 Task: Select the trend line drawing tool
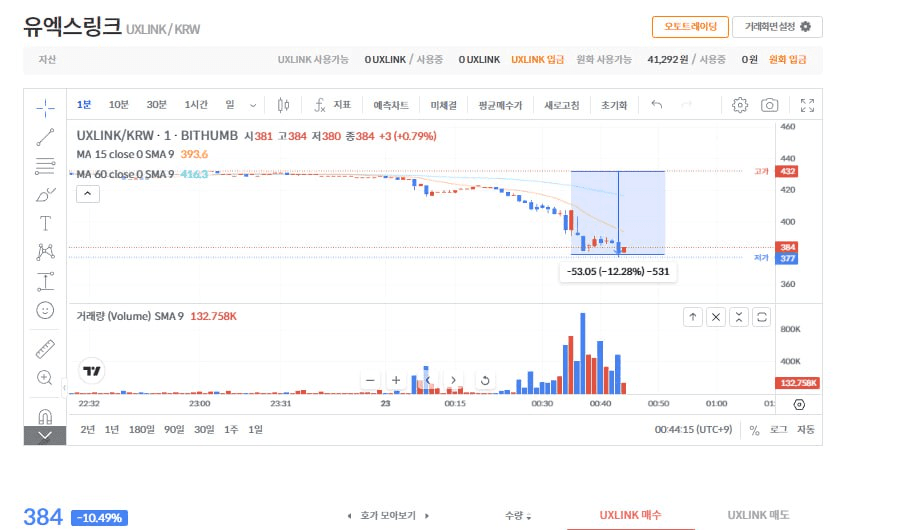point(45,137)
